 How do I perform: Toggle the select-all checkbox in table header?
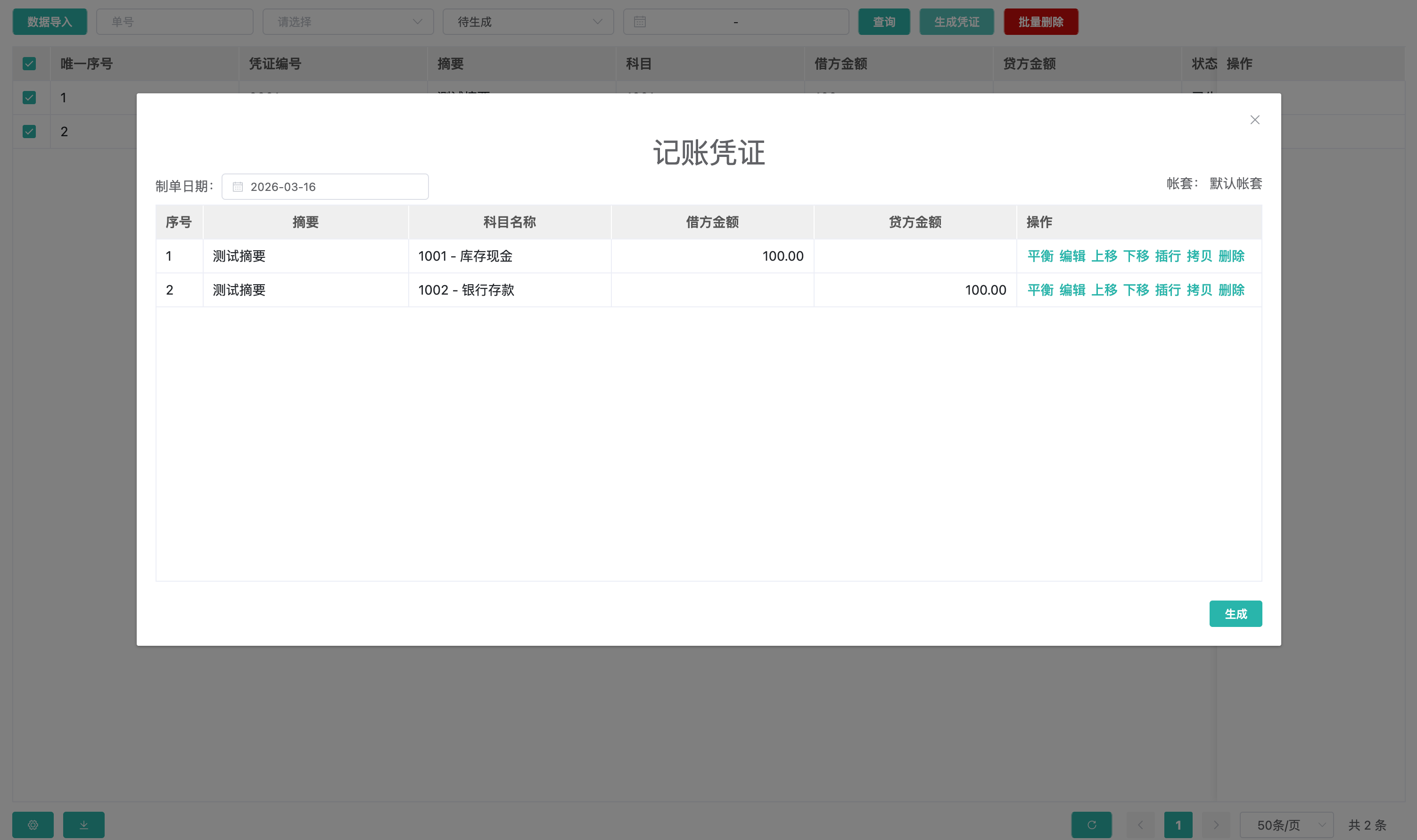pyautogui.click(x=29, y=63)
